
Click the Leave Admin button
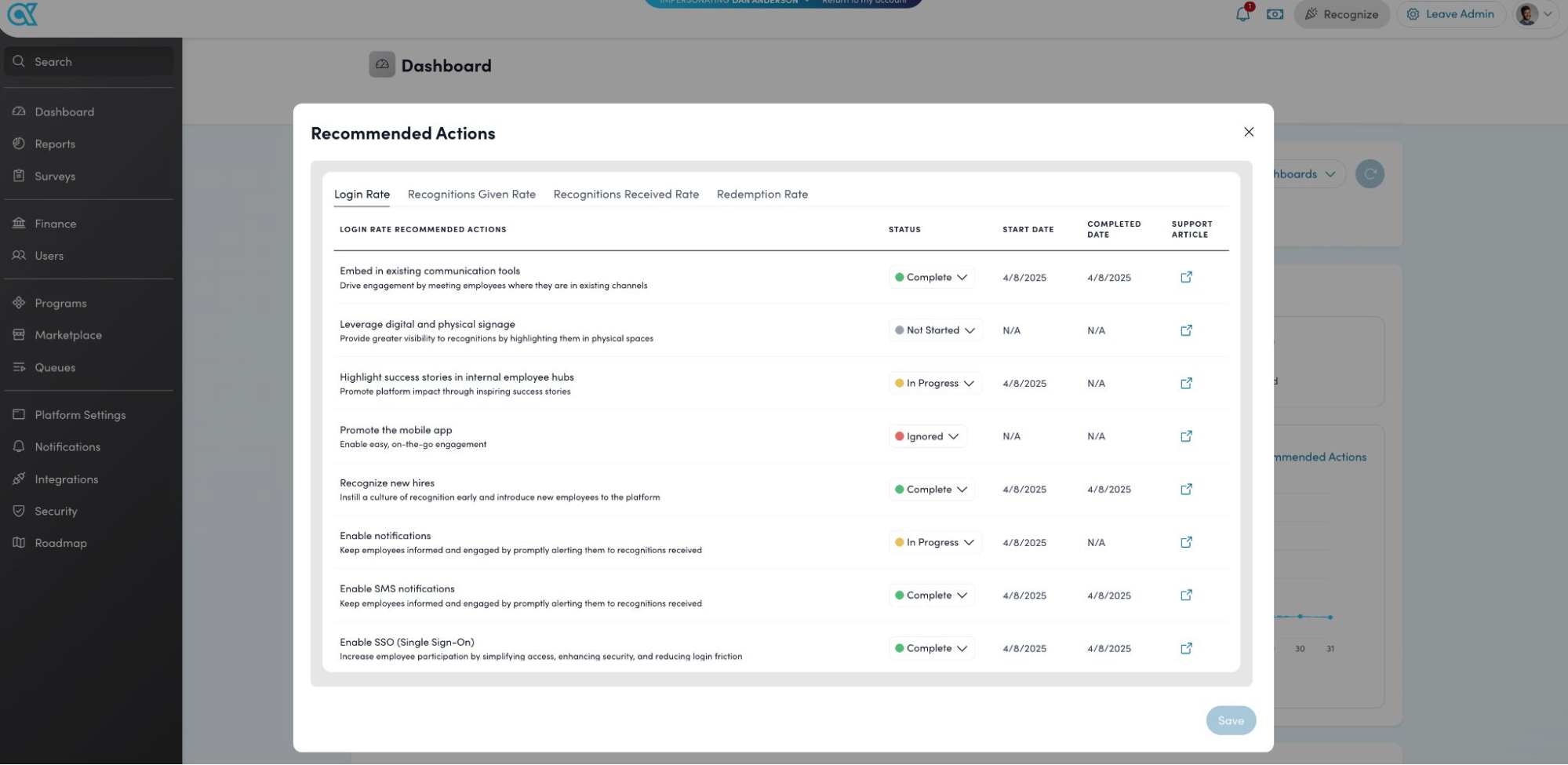[1450, 14]
